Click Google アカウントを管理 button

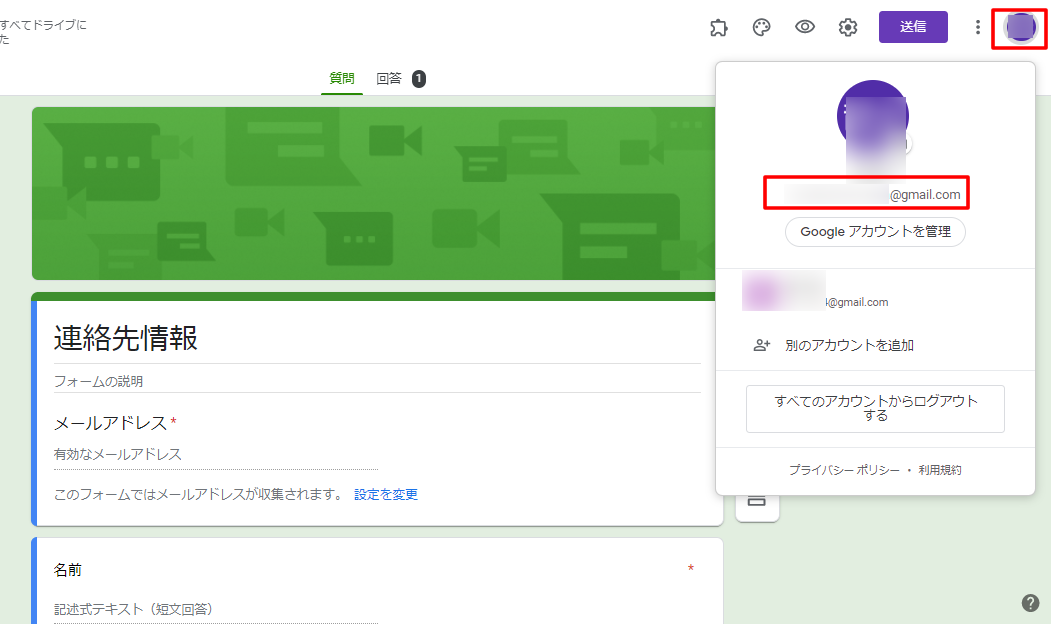[x=875, y=232]
